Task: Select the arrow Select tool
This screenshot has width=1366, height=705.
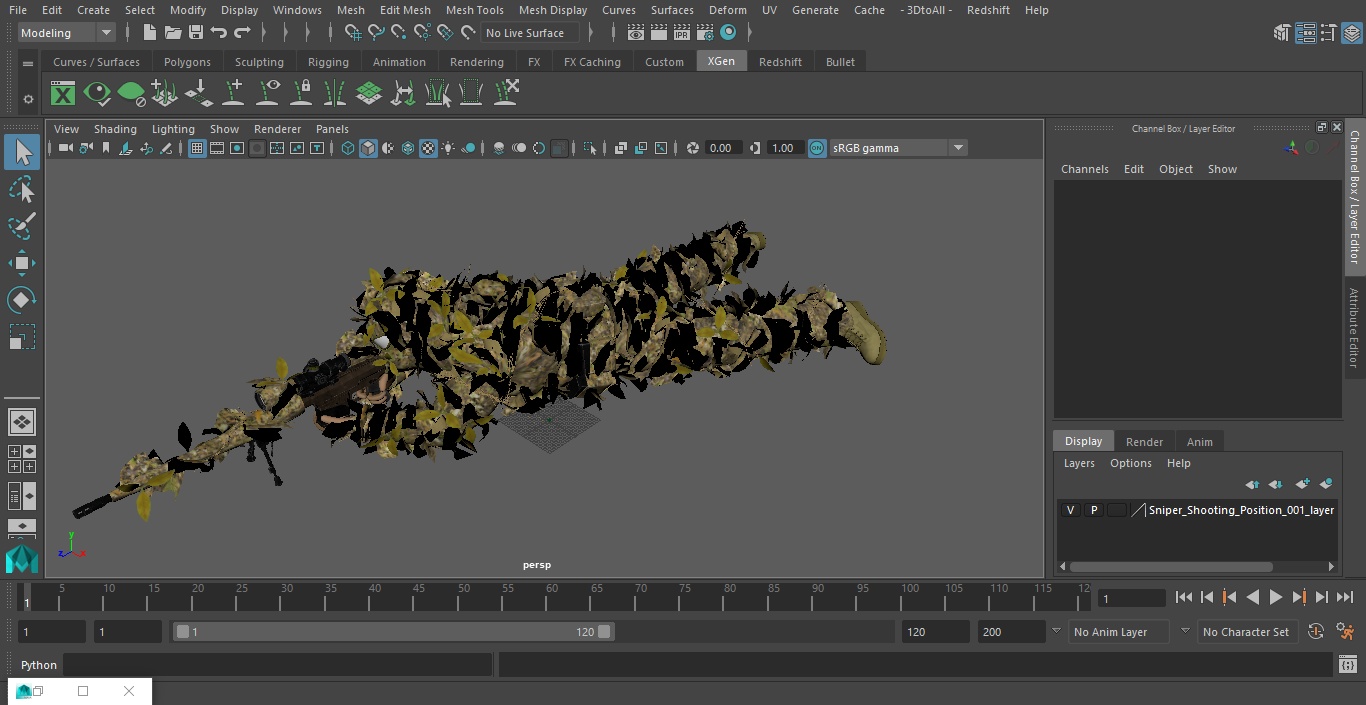Action: pyautogui.click(x=22, y=152)
